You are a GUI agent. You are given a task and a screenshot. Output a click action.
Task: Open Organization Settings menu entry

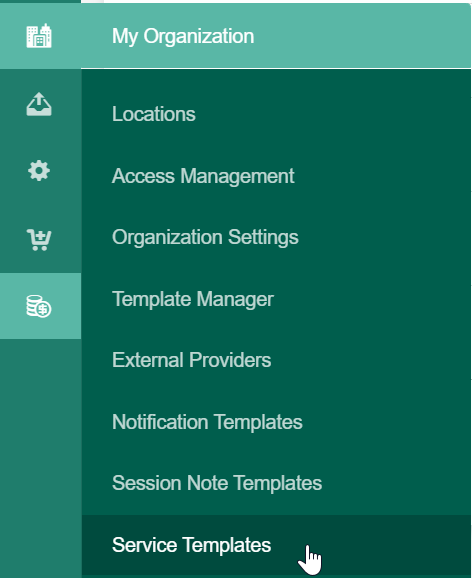tap(205, 237)
